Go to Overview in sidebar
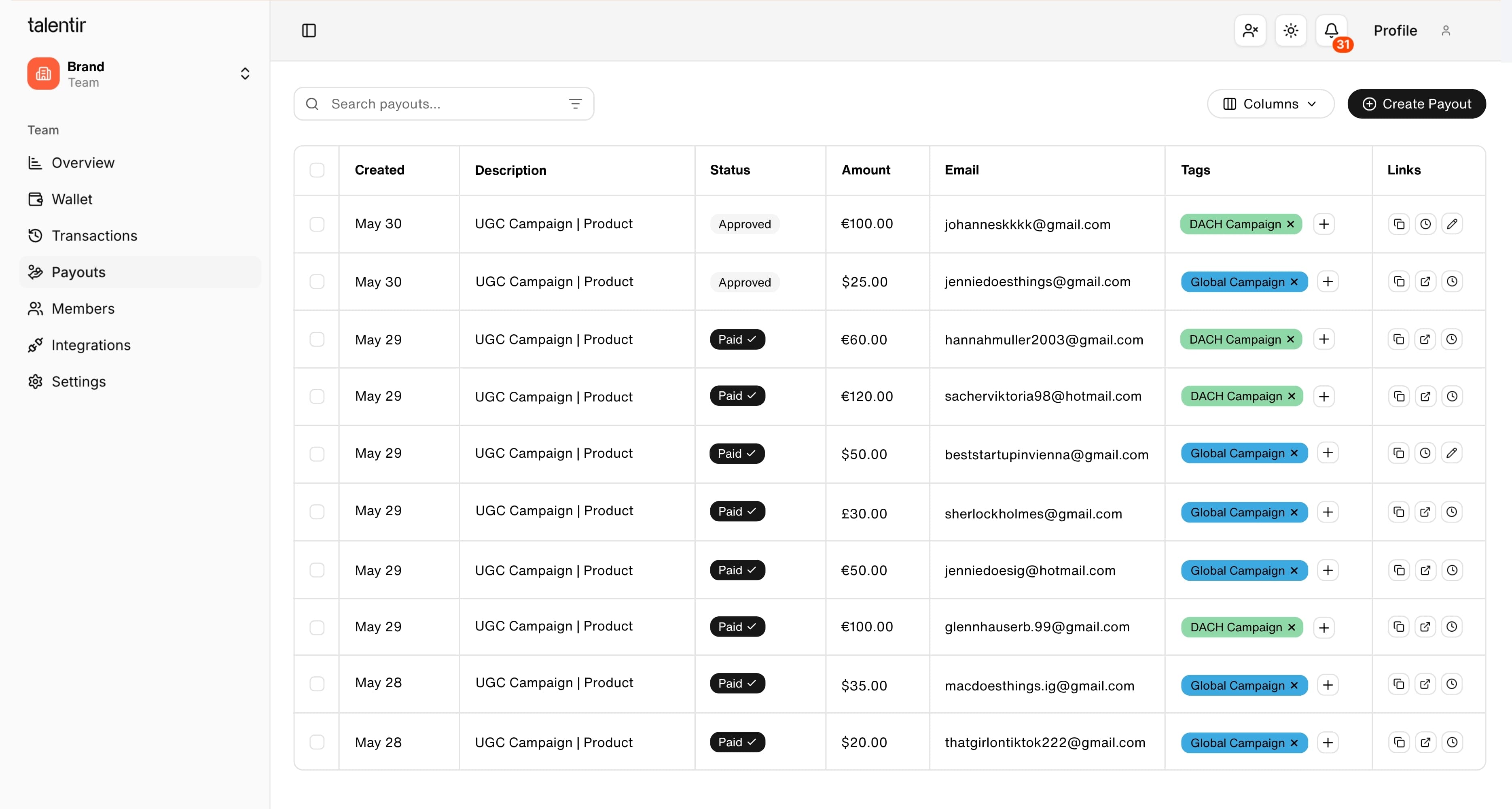The image size is (1512, 809). point(140,163)
